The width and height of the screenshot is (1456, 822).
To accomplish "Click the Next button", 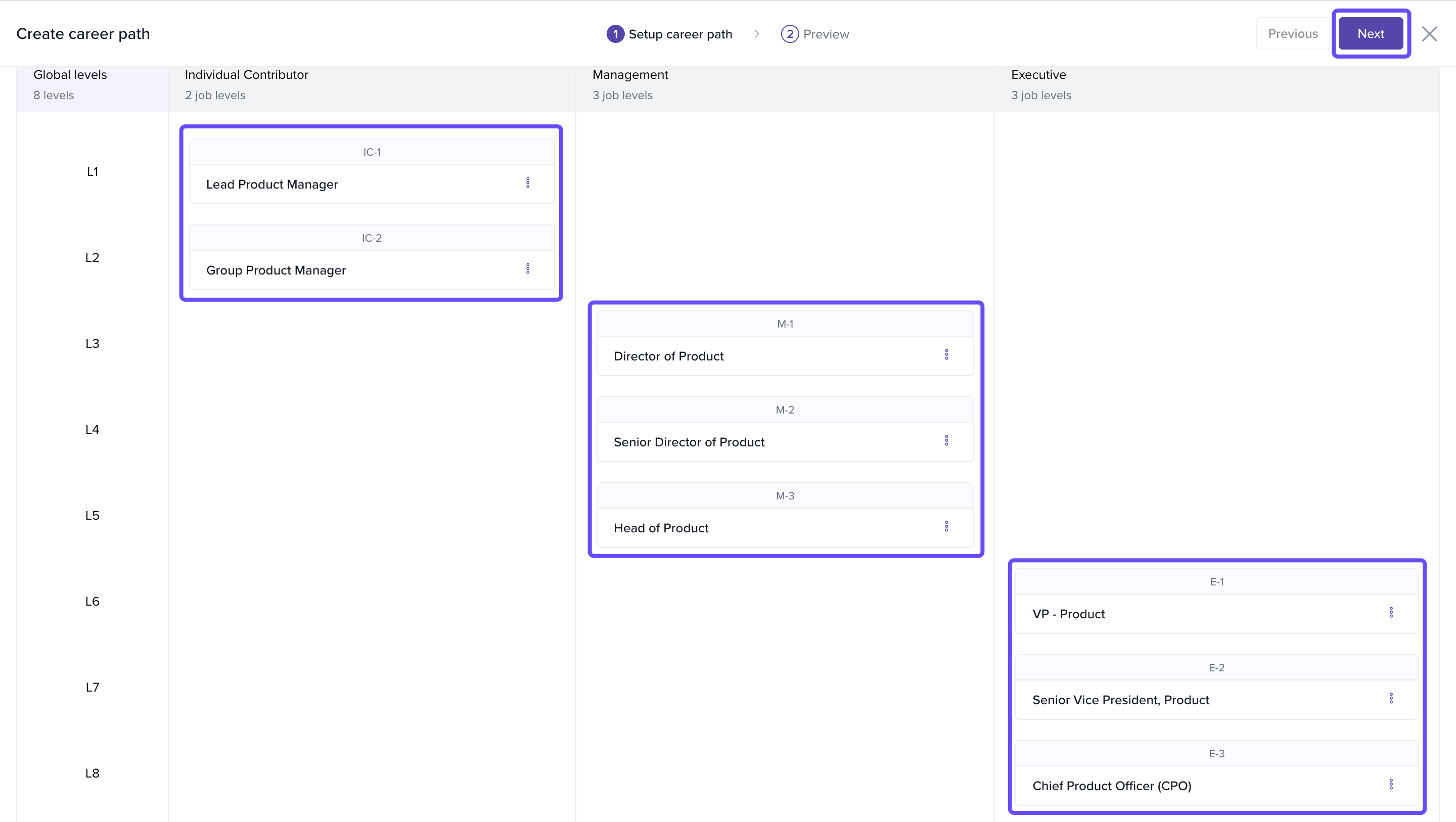I will click(x=1370, y=34).
